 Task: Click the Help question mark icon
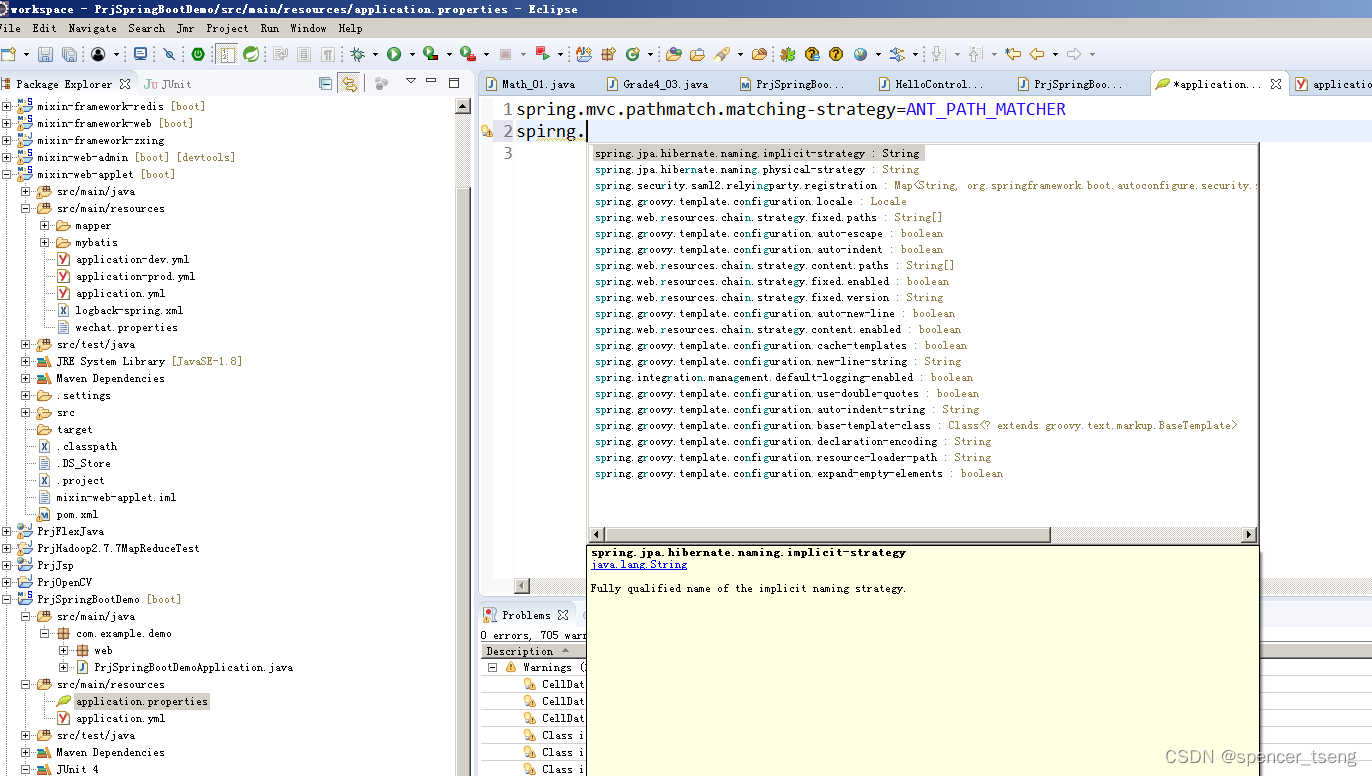click(x=835, y=53)
